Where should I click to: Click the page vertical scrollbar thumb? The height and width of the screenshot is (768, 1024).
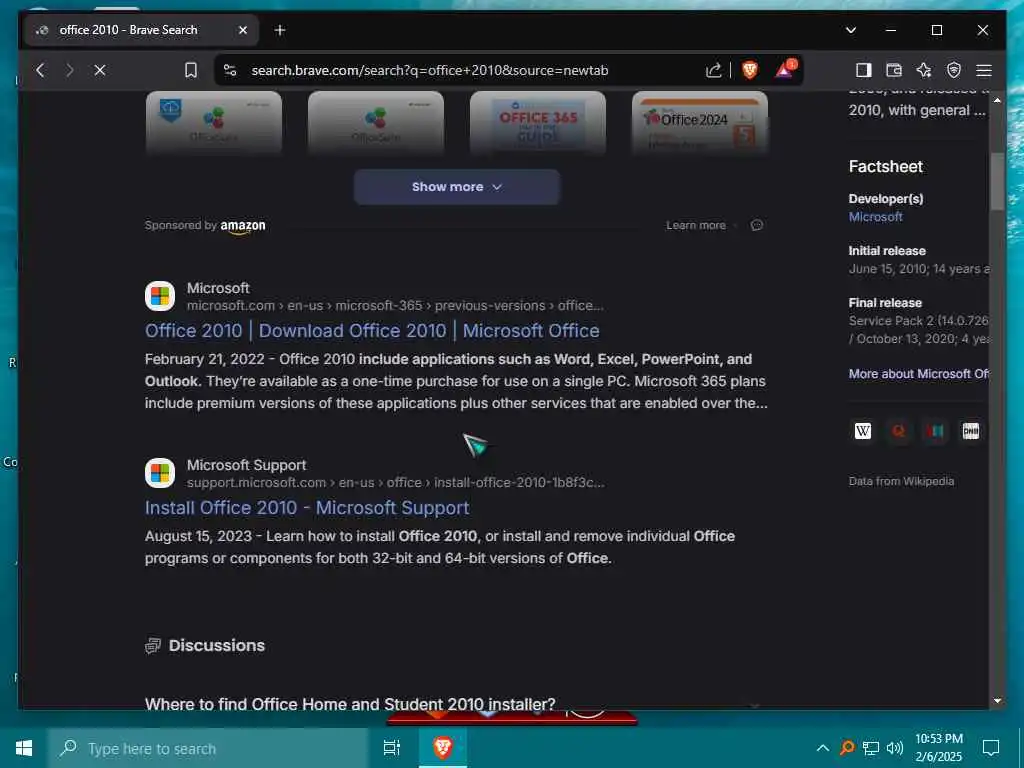[997, 181]
